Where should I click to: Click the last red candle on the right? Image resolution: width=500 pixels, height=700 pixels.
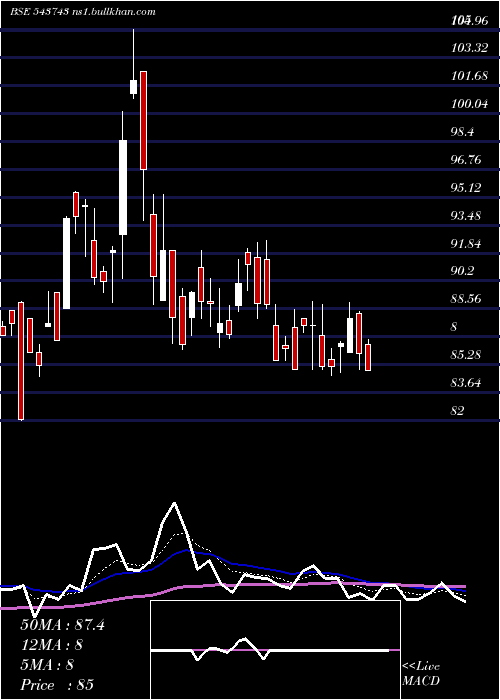[368, 357]
